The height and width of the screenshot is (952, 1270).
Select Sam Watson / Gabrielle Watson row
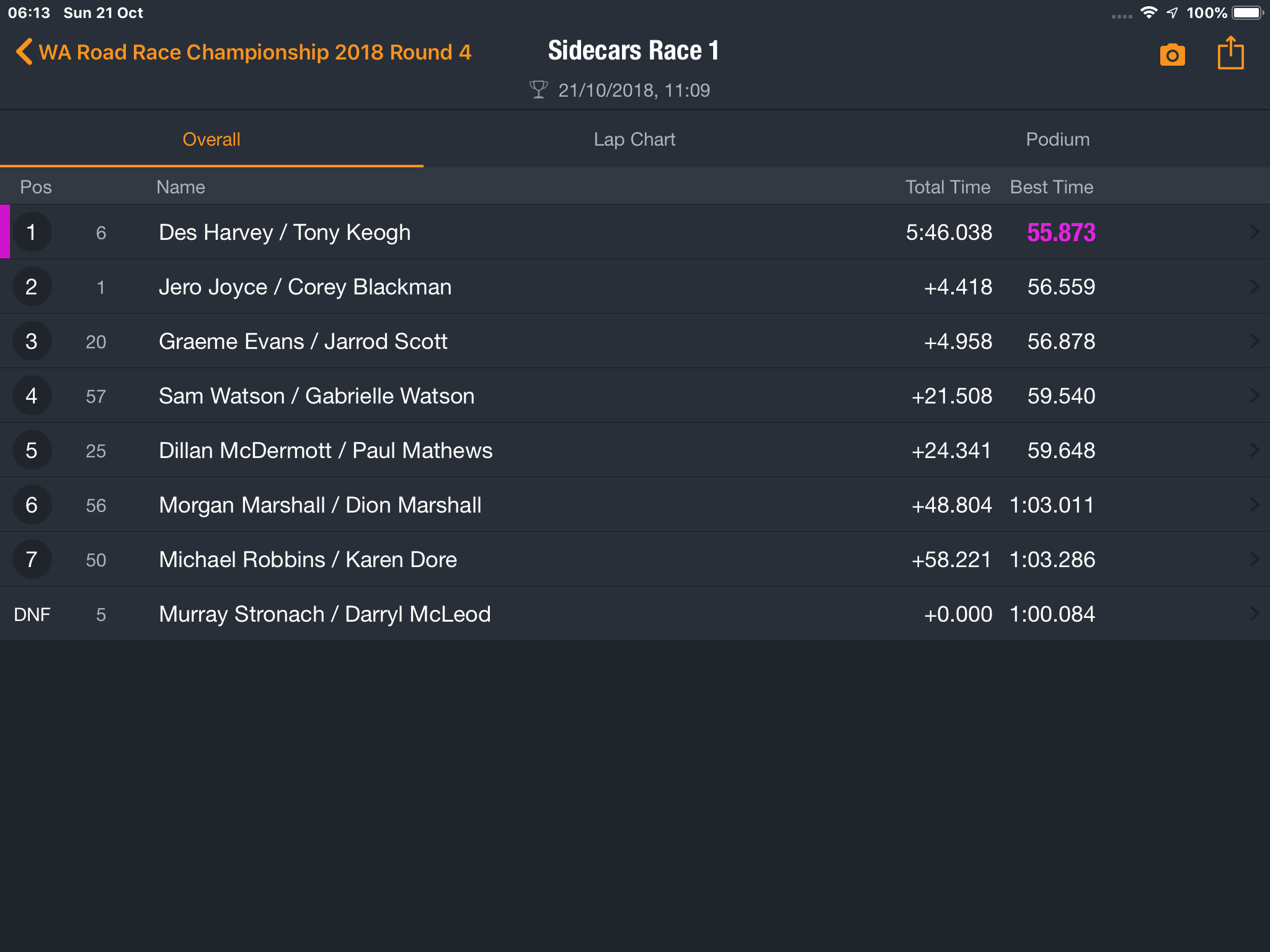635,395
